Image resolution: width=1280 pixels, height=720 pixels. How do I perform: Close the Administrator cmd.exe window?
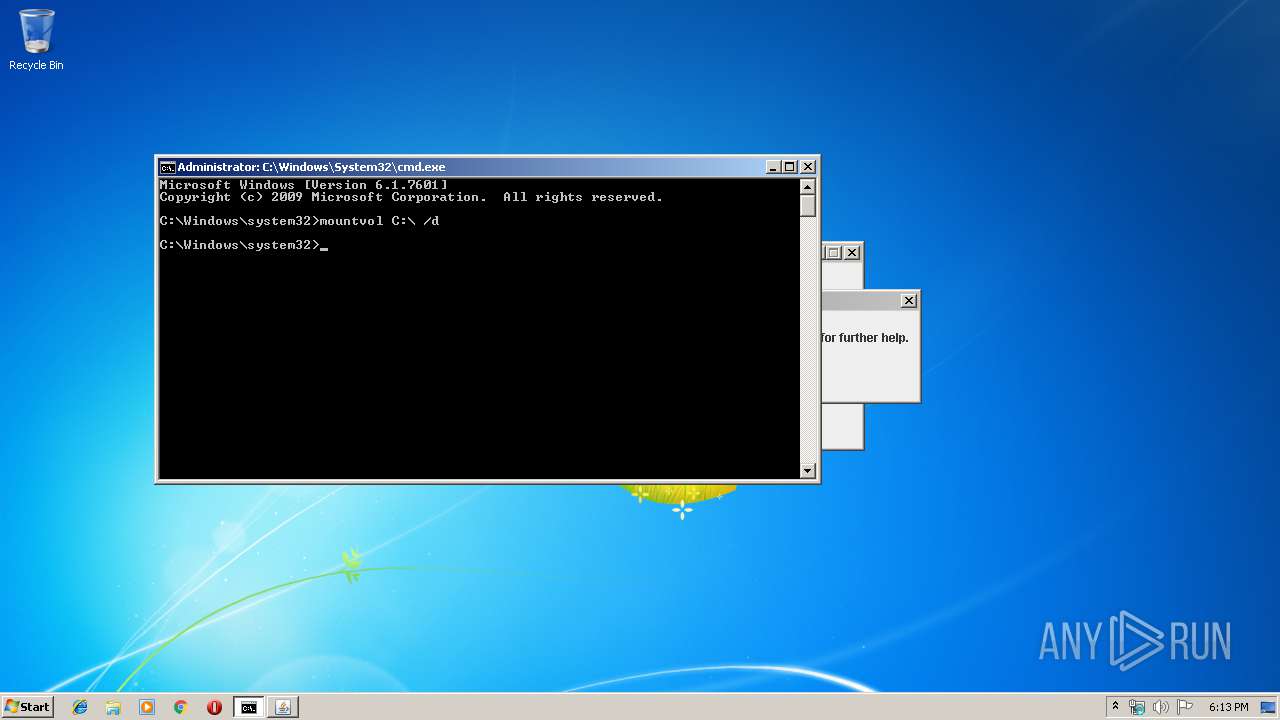coord(808,167)
